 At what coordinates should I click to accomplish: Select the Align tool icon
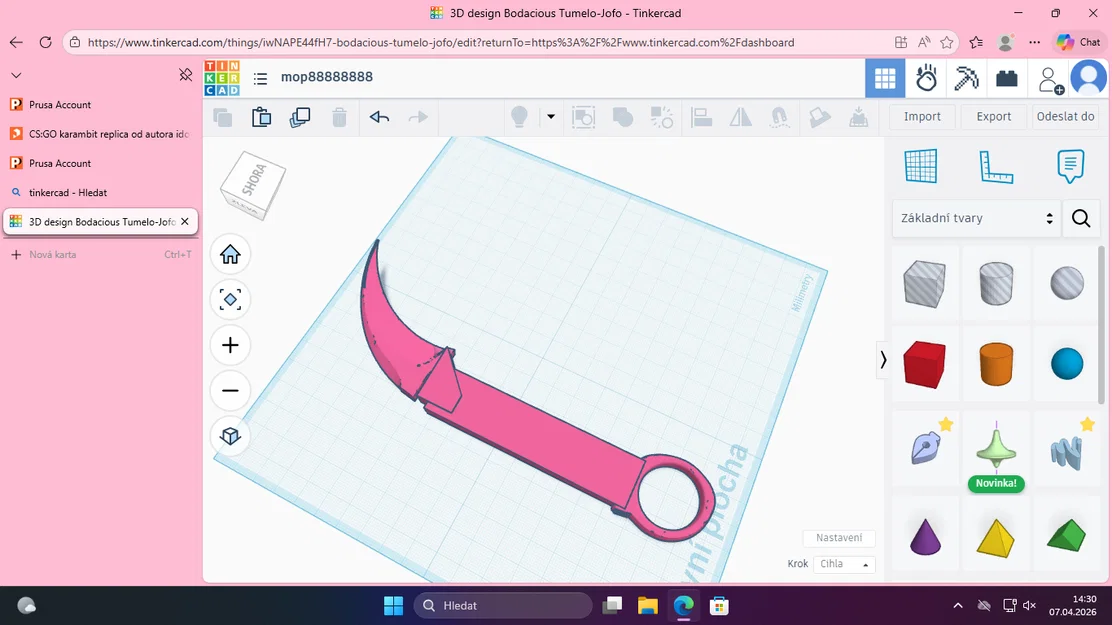(x=701, y=117)
